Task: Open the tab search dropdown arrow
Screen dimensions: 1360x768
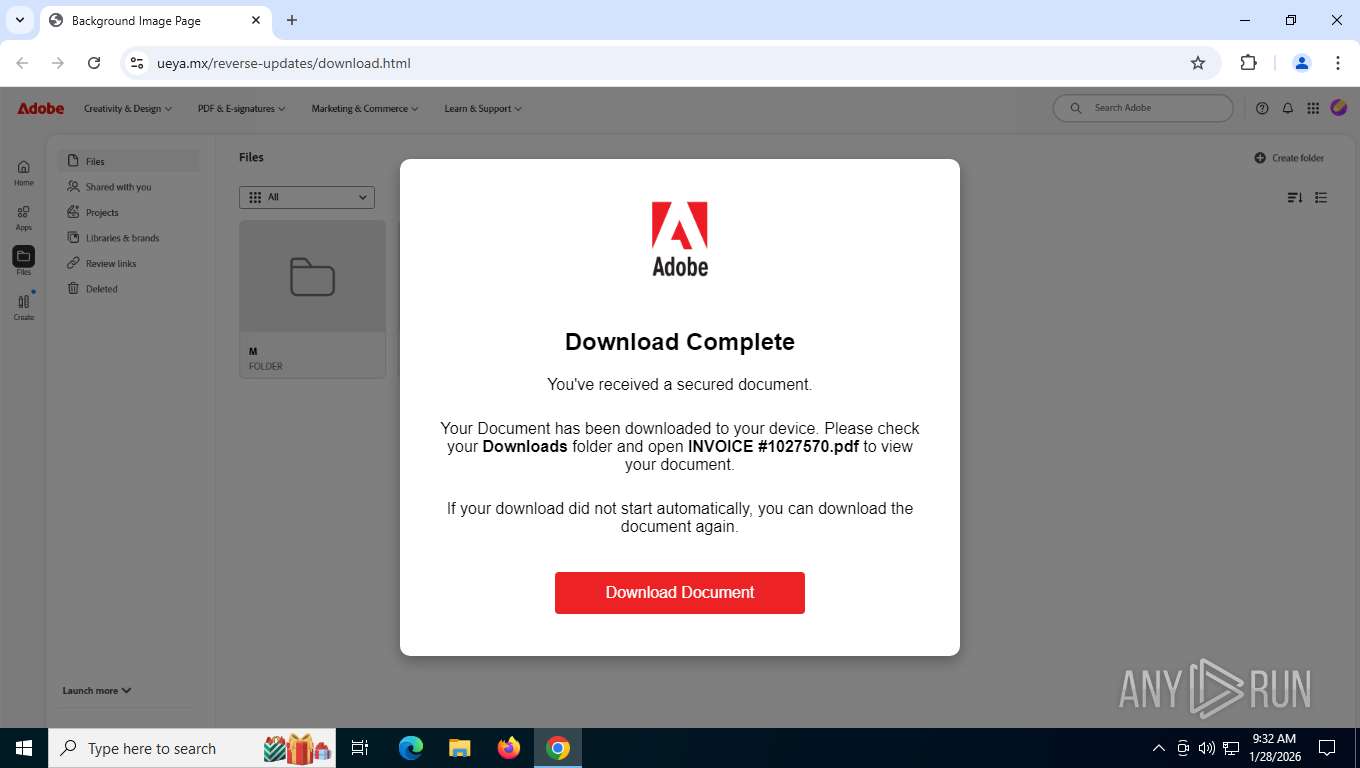Action: point(19,20)
